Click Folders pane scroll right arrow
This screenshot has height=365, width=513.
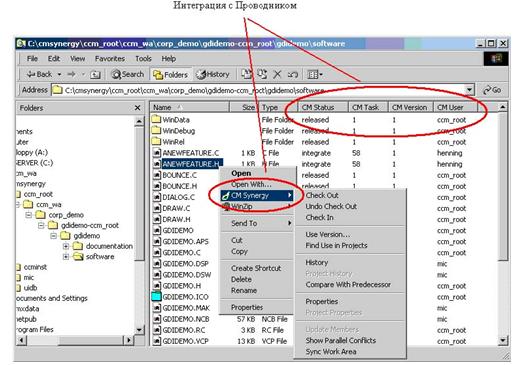(x=128, y=340)
